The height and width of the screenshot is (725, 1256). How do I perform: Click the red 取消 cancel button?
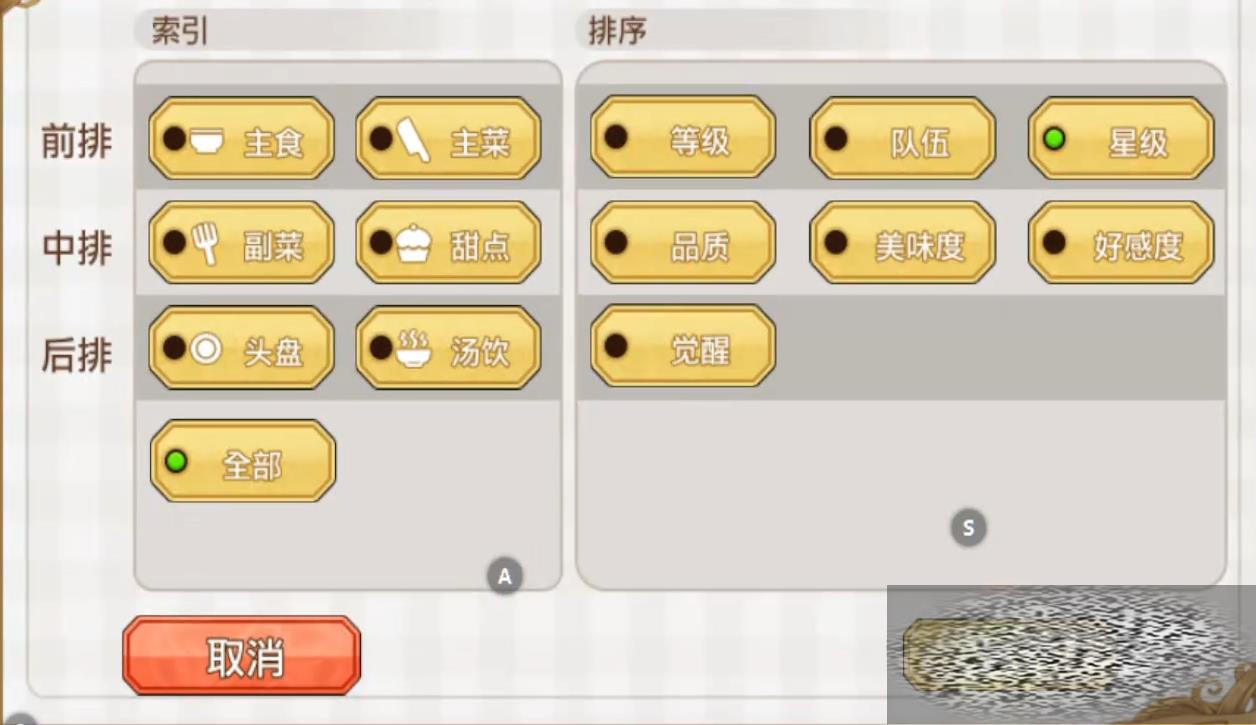[x=241, y=656]
